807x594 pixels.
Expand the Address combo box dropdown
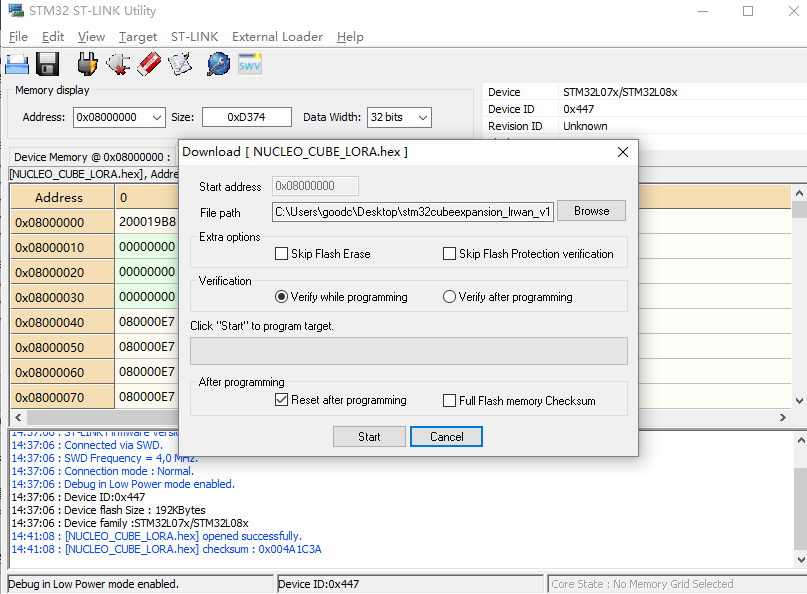tap(157, 117)
